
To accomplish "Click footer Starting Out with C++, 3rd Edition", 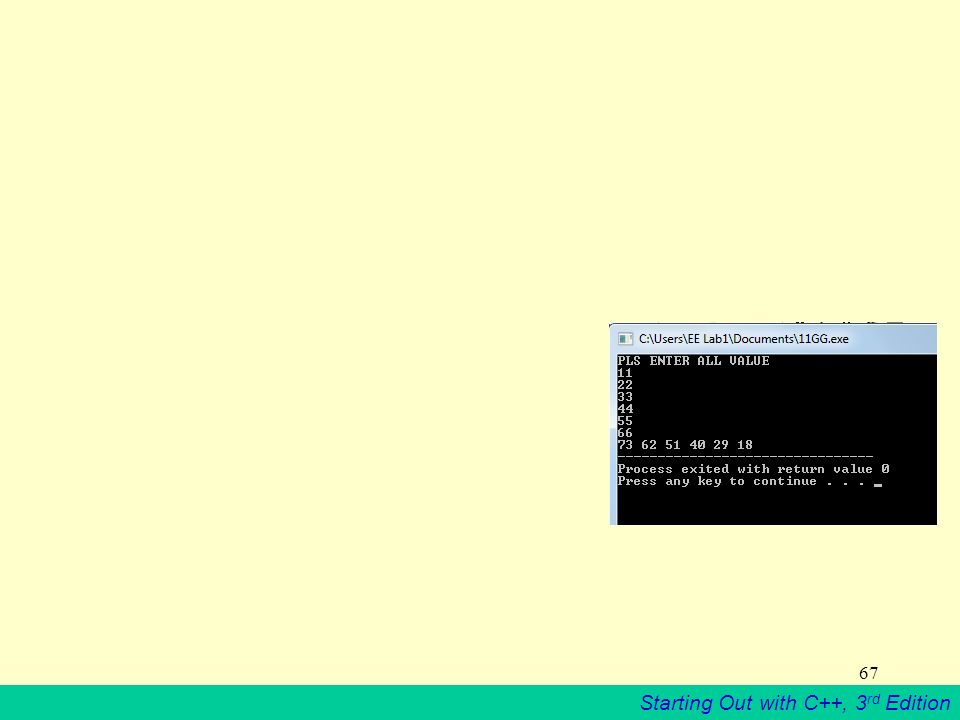I will pos(795,703).
